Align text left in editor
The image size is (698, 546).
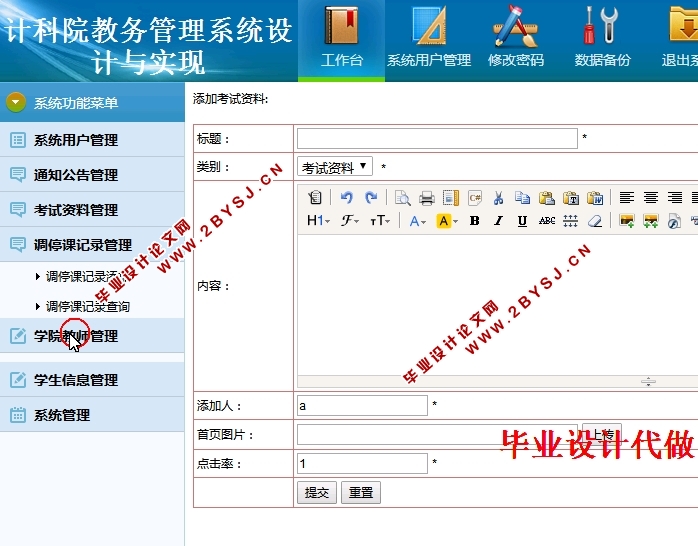(626, 197)
